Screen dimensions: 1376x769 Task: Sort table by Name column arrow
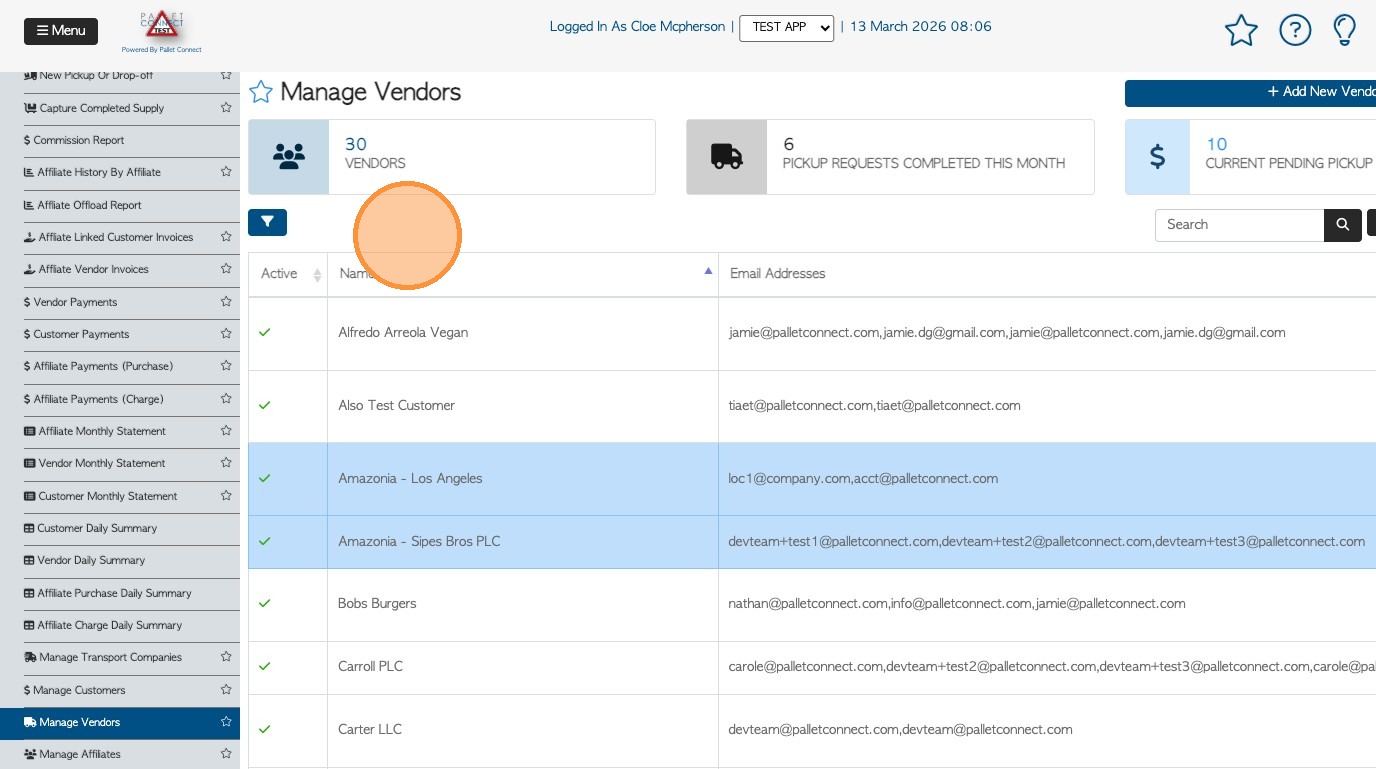click(x=708, y=271)
